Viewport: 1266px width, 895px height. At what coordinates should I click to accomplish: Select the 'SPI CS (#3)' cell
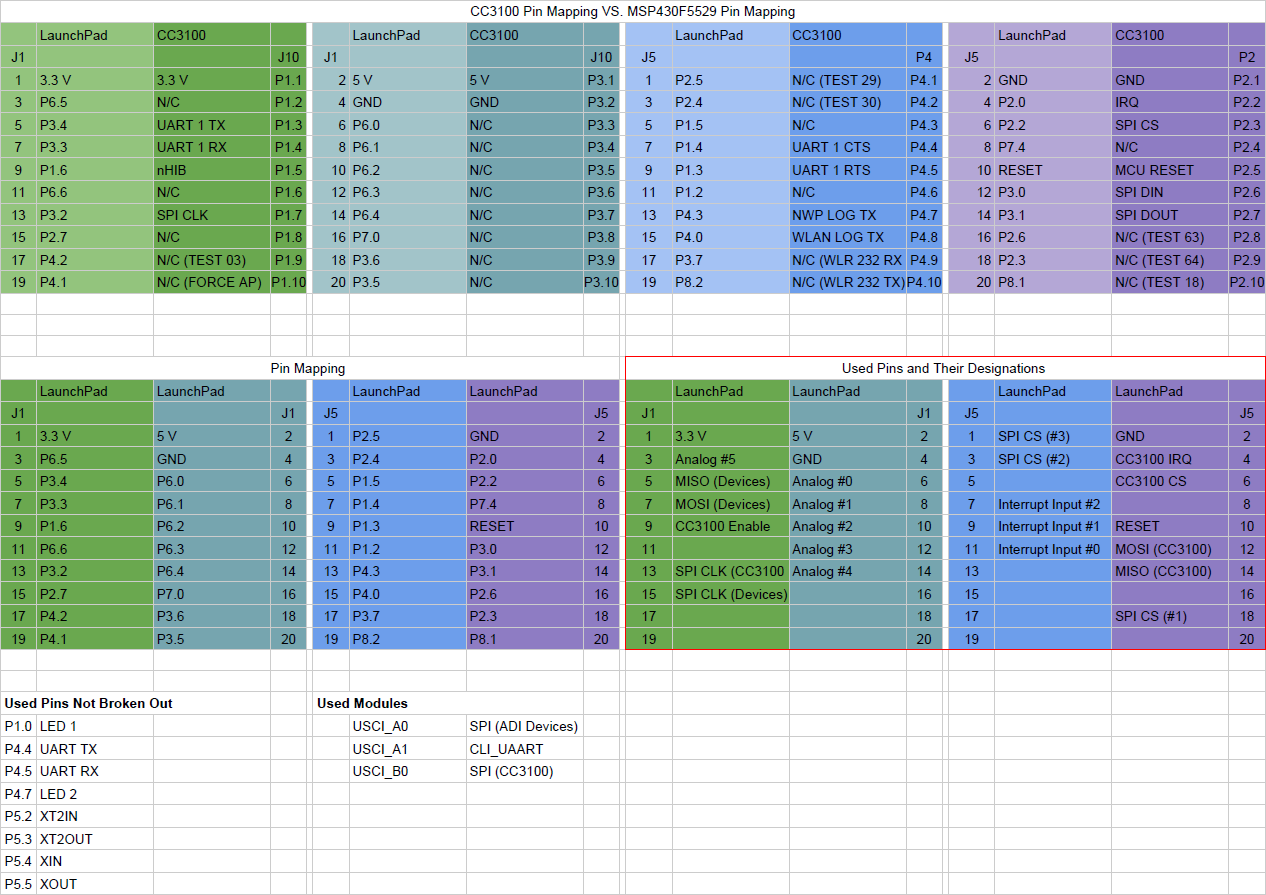point(1053,436)
